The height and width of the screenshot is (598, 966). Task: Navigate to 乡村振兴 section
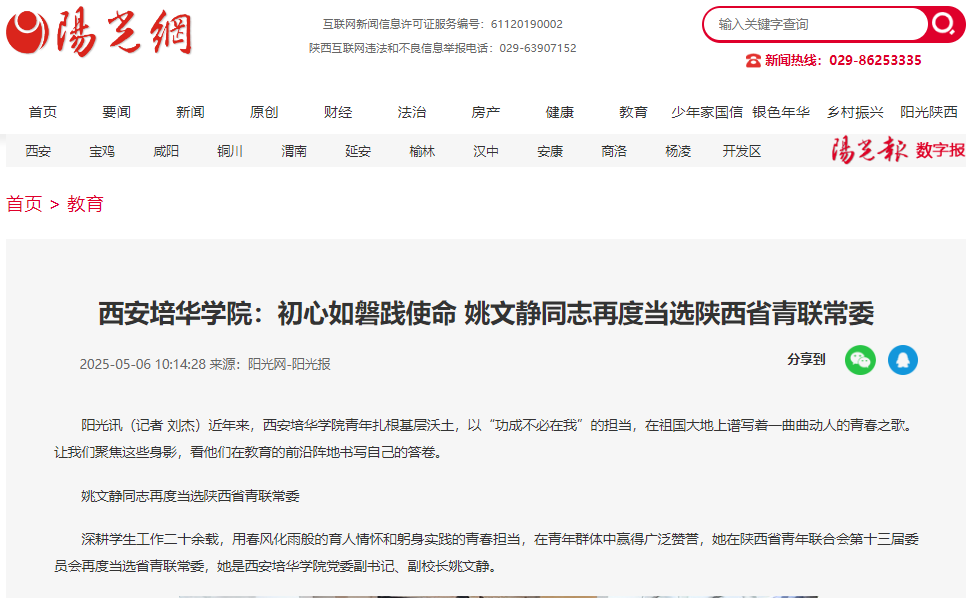(x=855, y=112)
